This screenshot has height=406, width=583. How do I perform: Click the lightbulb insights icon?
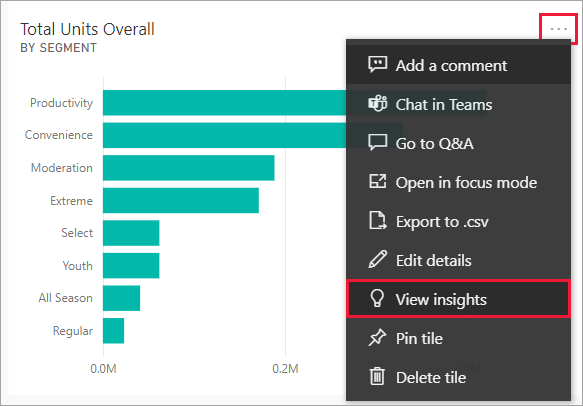point(377,299)
